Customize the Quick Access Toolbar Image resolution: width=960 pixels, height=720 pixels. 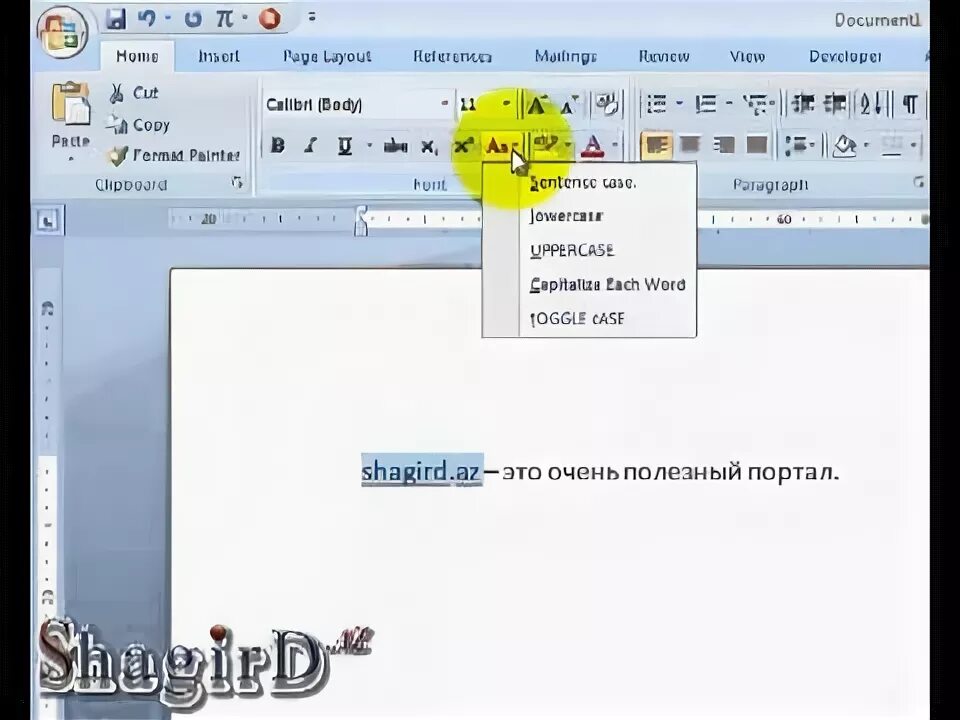pos(312,17)
